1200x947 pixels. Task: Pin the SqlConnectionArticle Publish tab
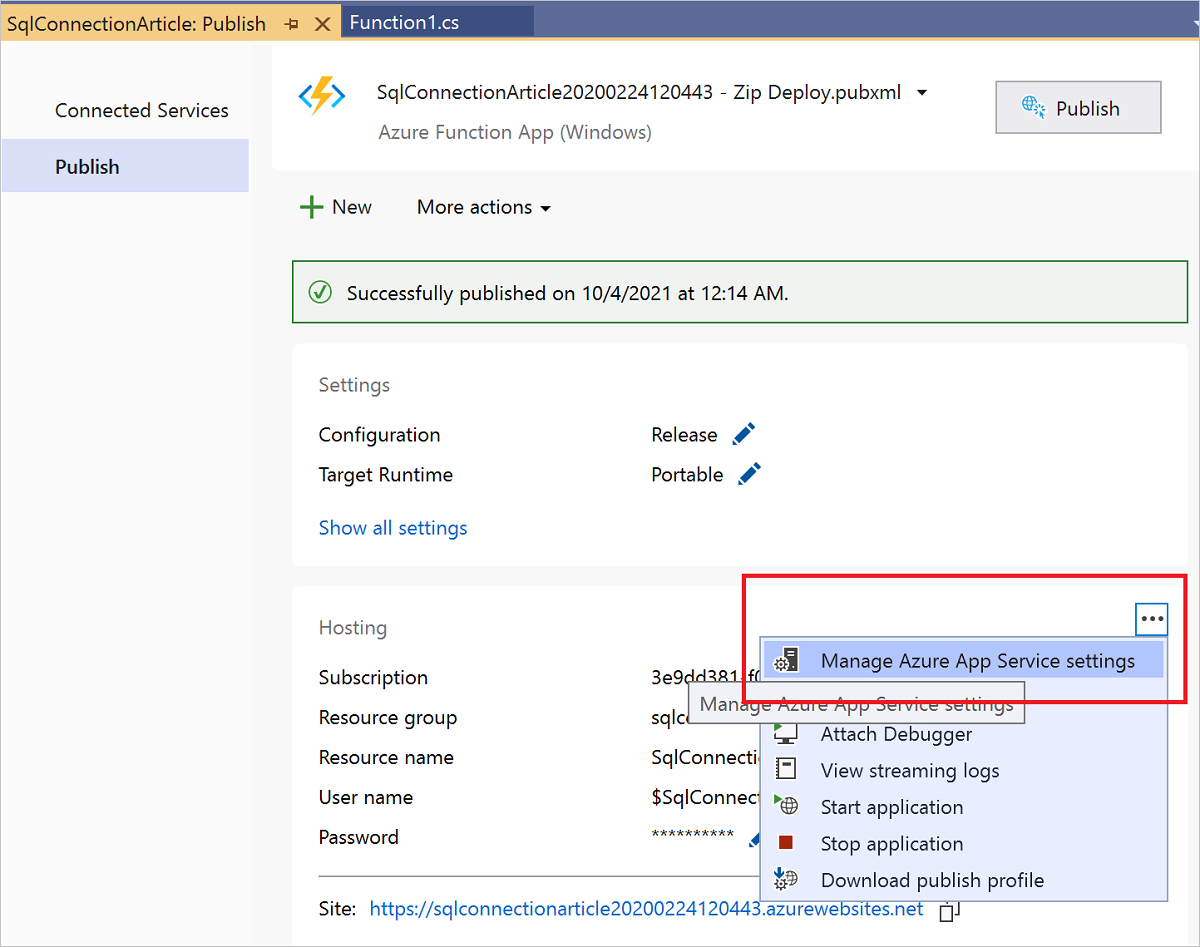(292, 23)
